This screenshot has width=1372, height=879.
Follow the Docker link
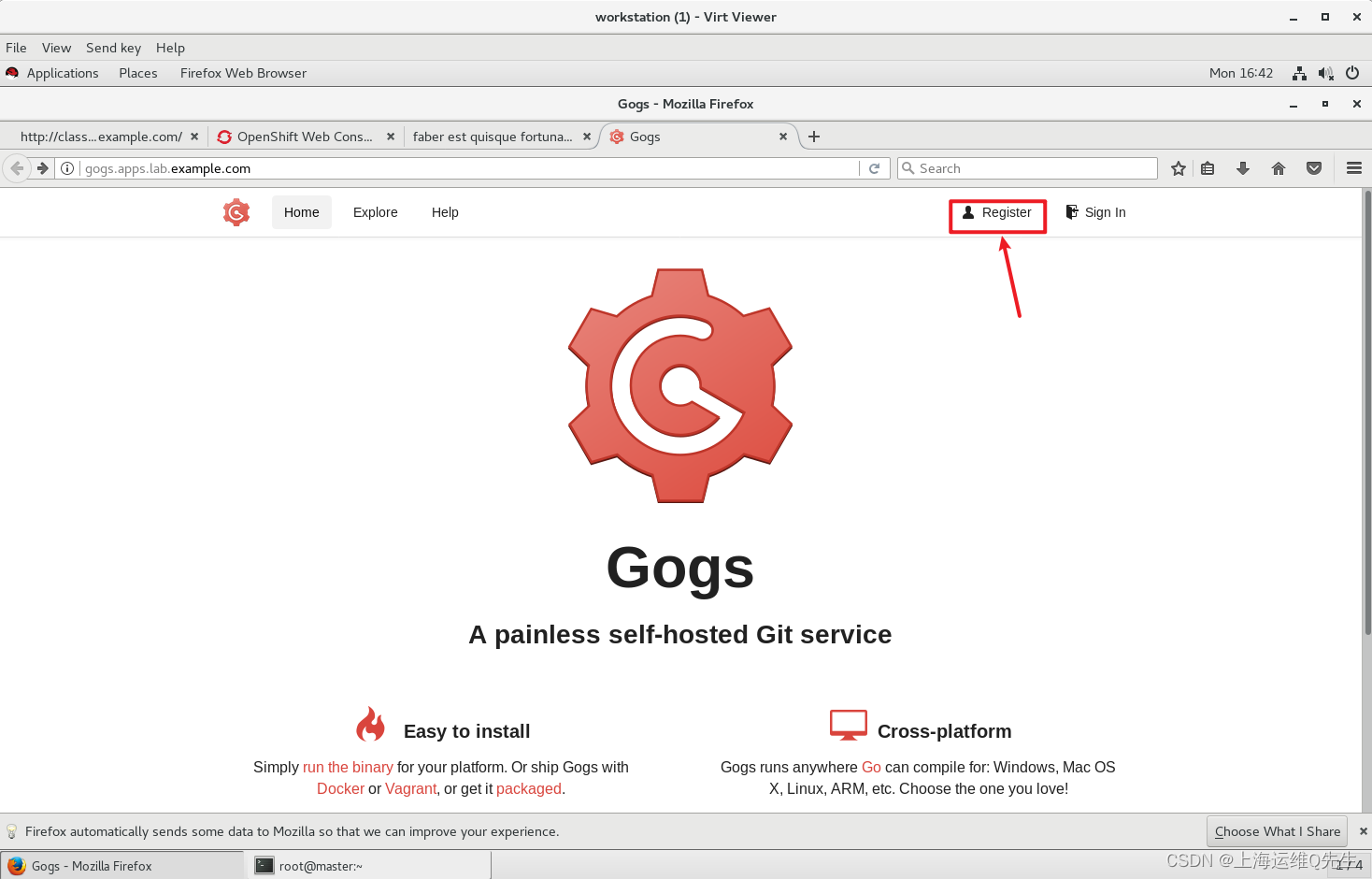point(340,788)
